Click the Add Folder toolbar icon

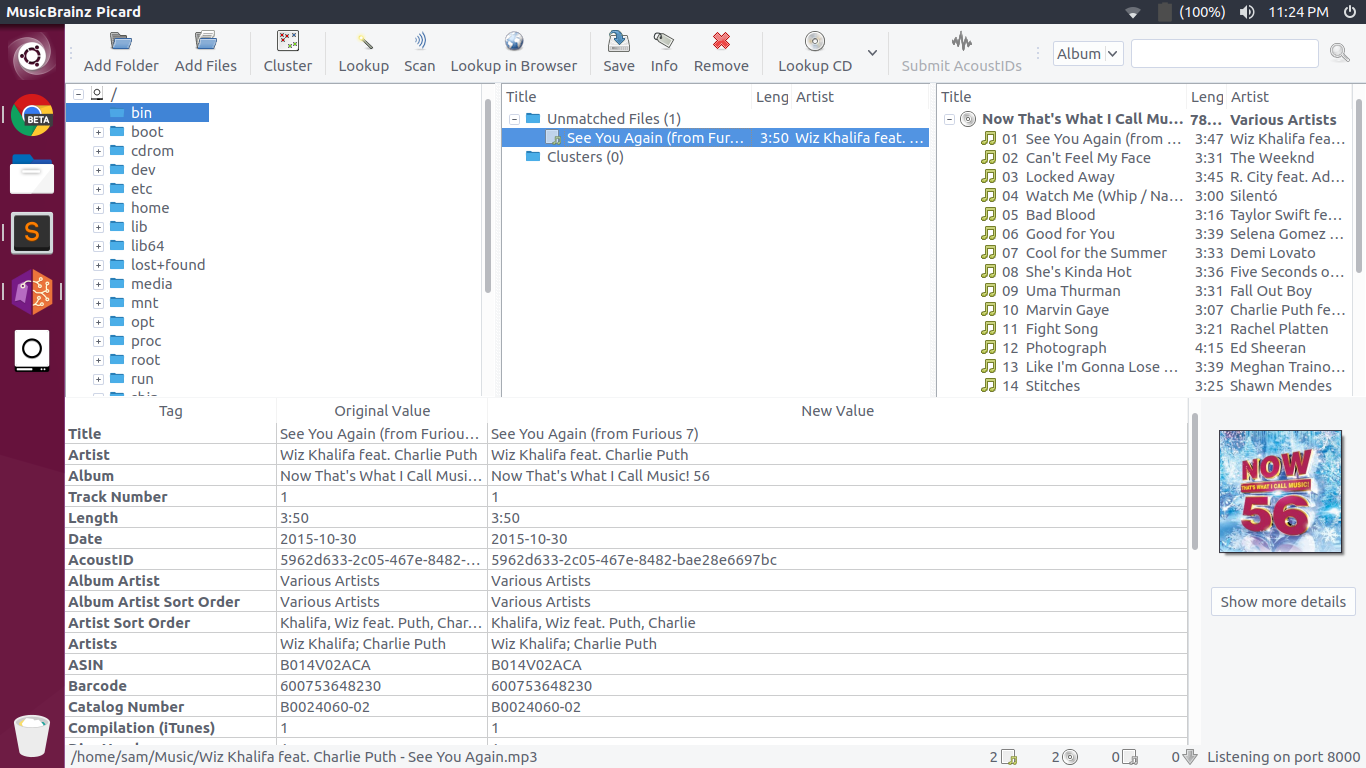coord(121,42)
